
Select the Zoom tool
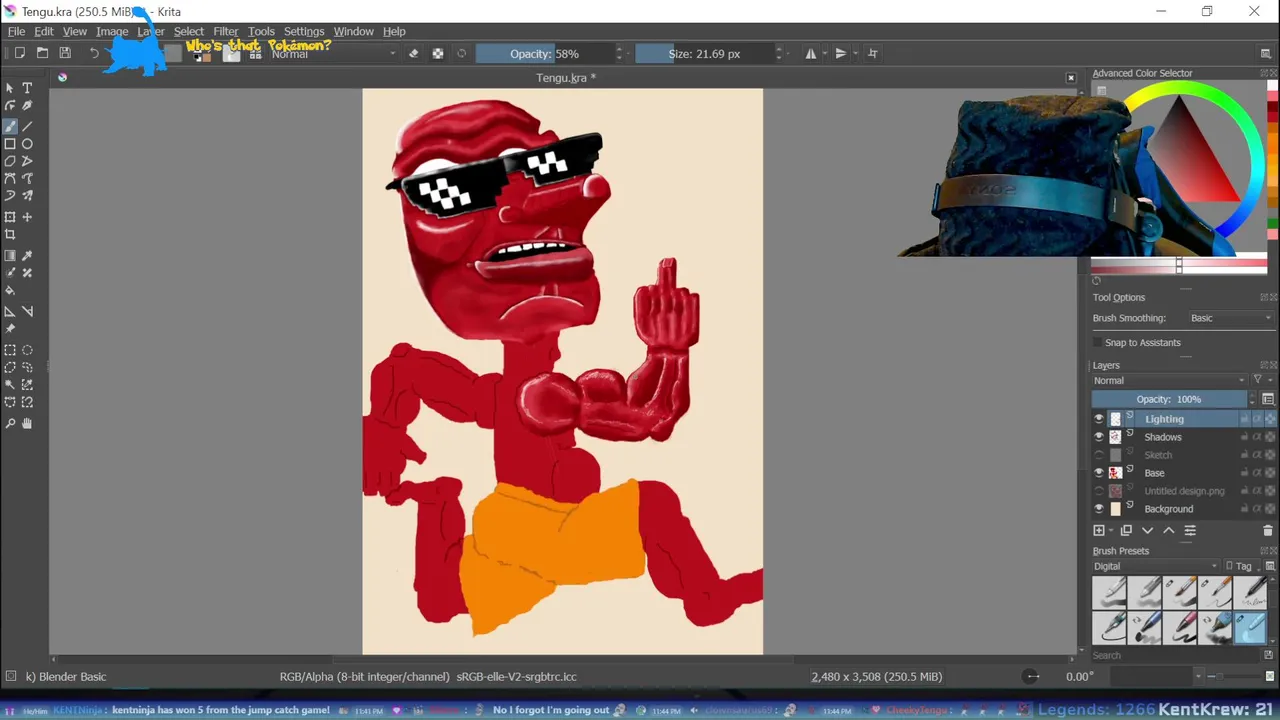pos(10,423)
